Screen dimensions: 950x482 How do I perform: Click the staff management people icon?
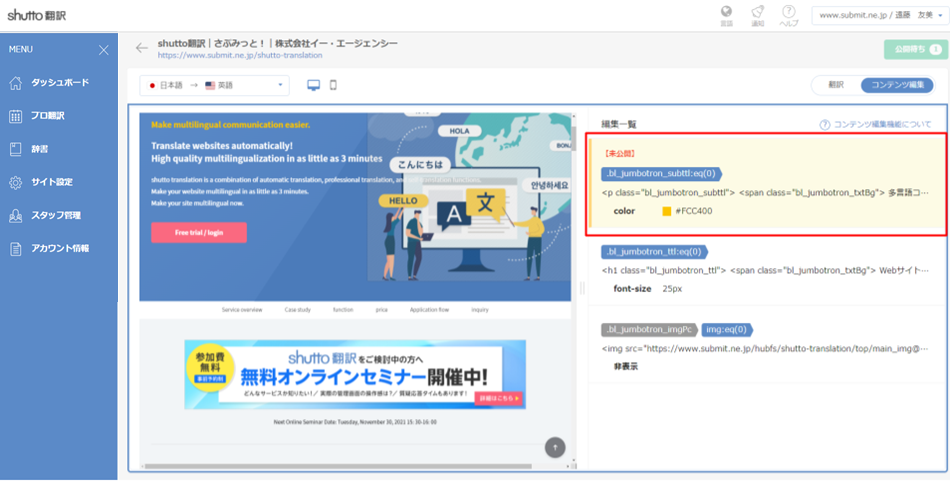16,216
